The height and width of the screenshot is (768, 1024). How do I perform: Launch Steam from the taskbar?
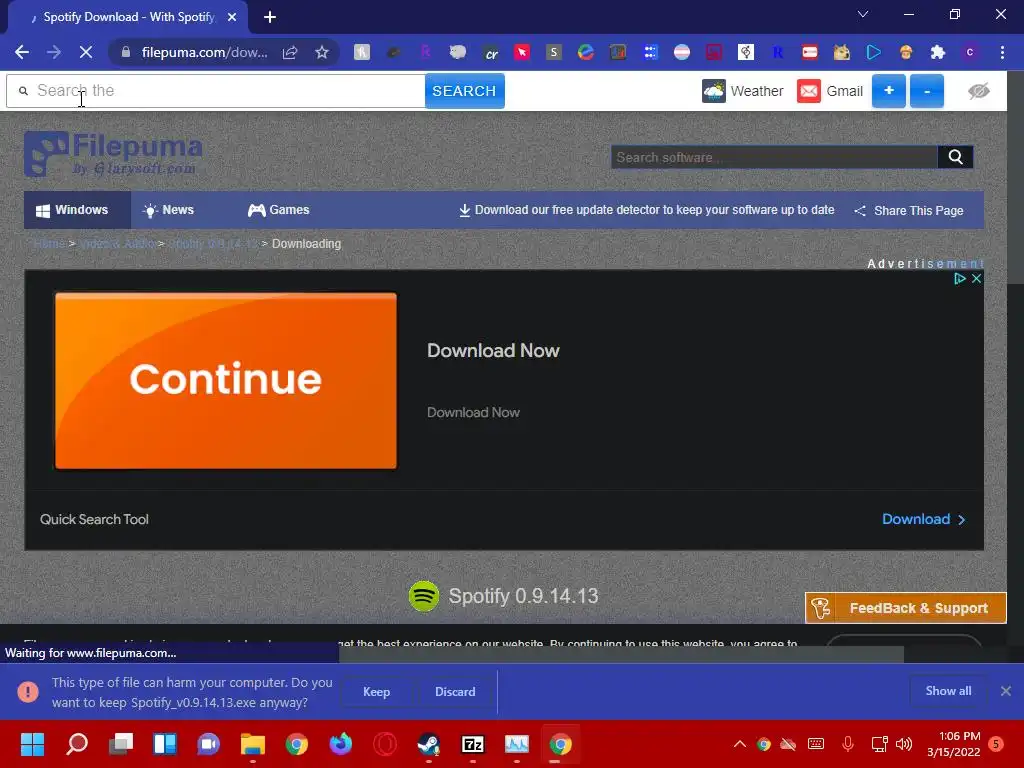point(428,744)
